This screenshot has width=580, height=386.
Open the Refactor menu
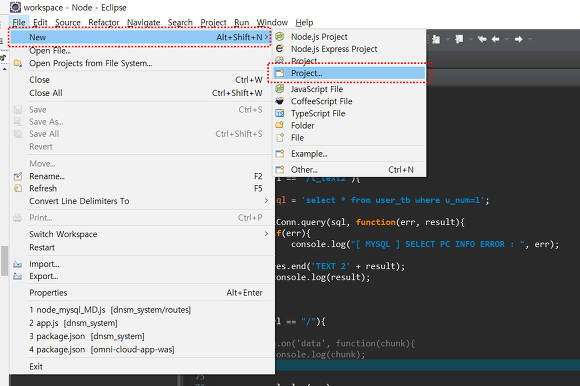[104, 23]
